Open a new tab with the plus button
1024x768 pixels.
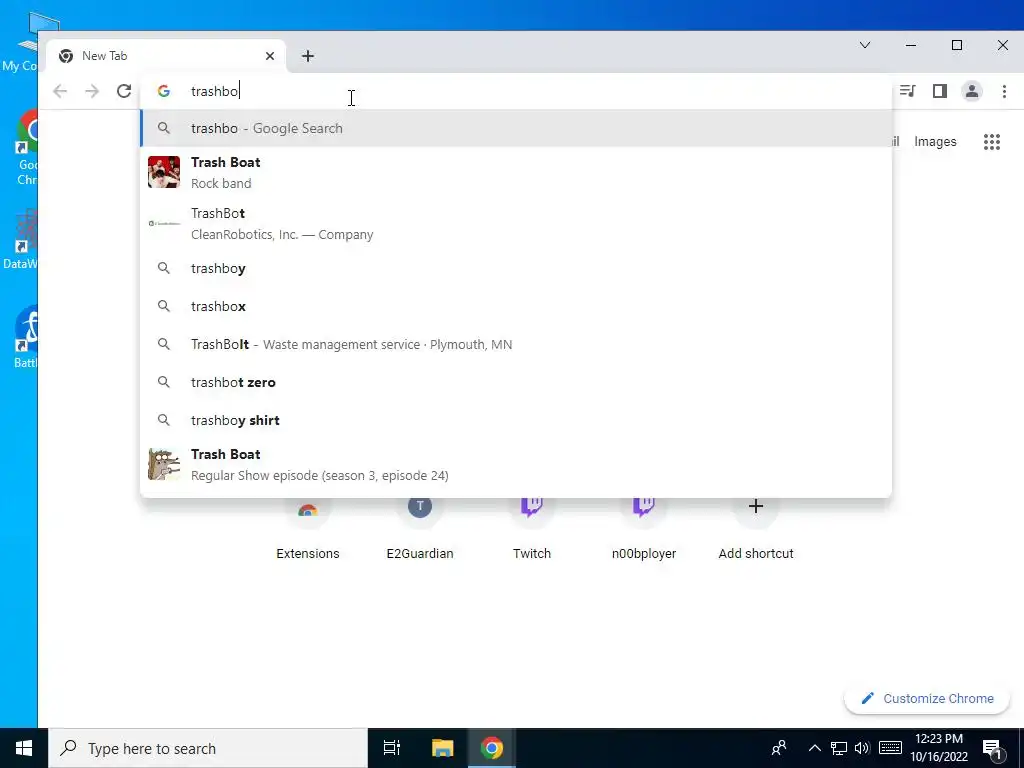[308, 56]
